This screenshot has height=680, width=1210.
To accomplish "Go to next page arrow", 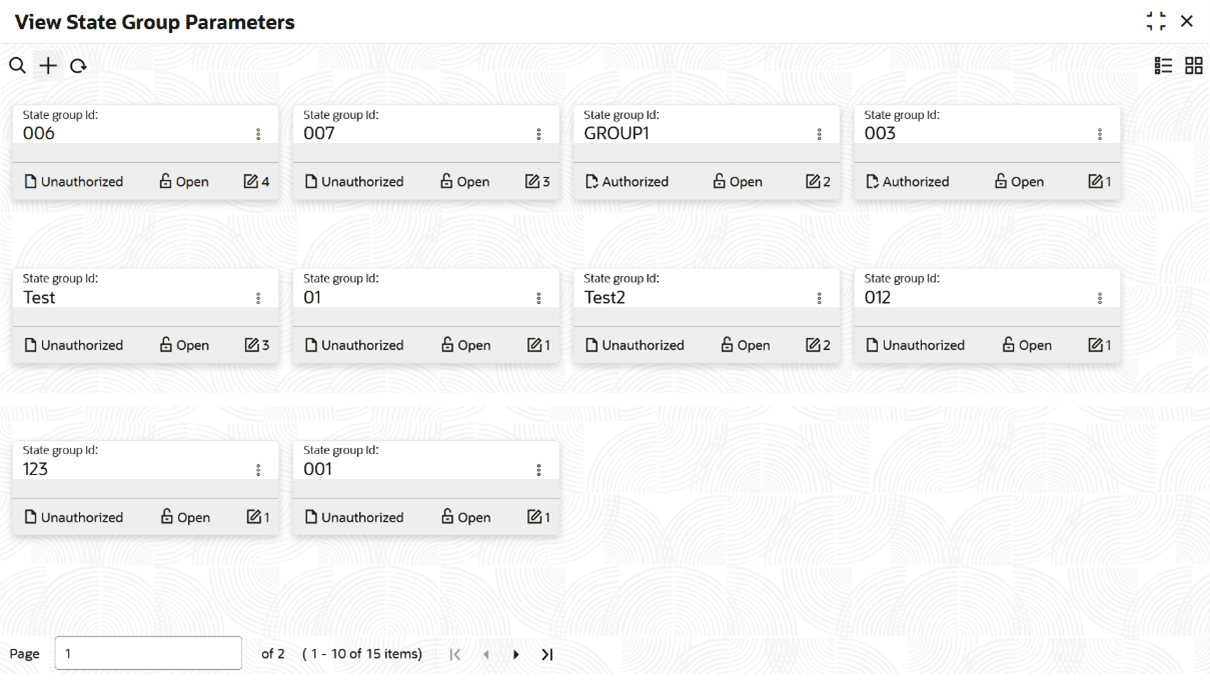I will (x=516, y=655).
